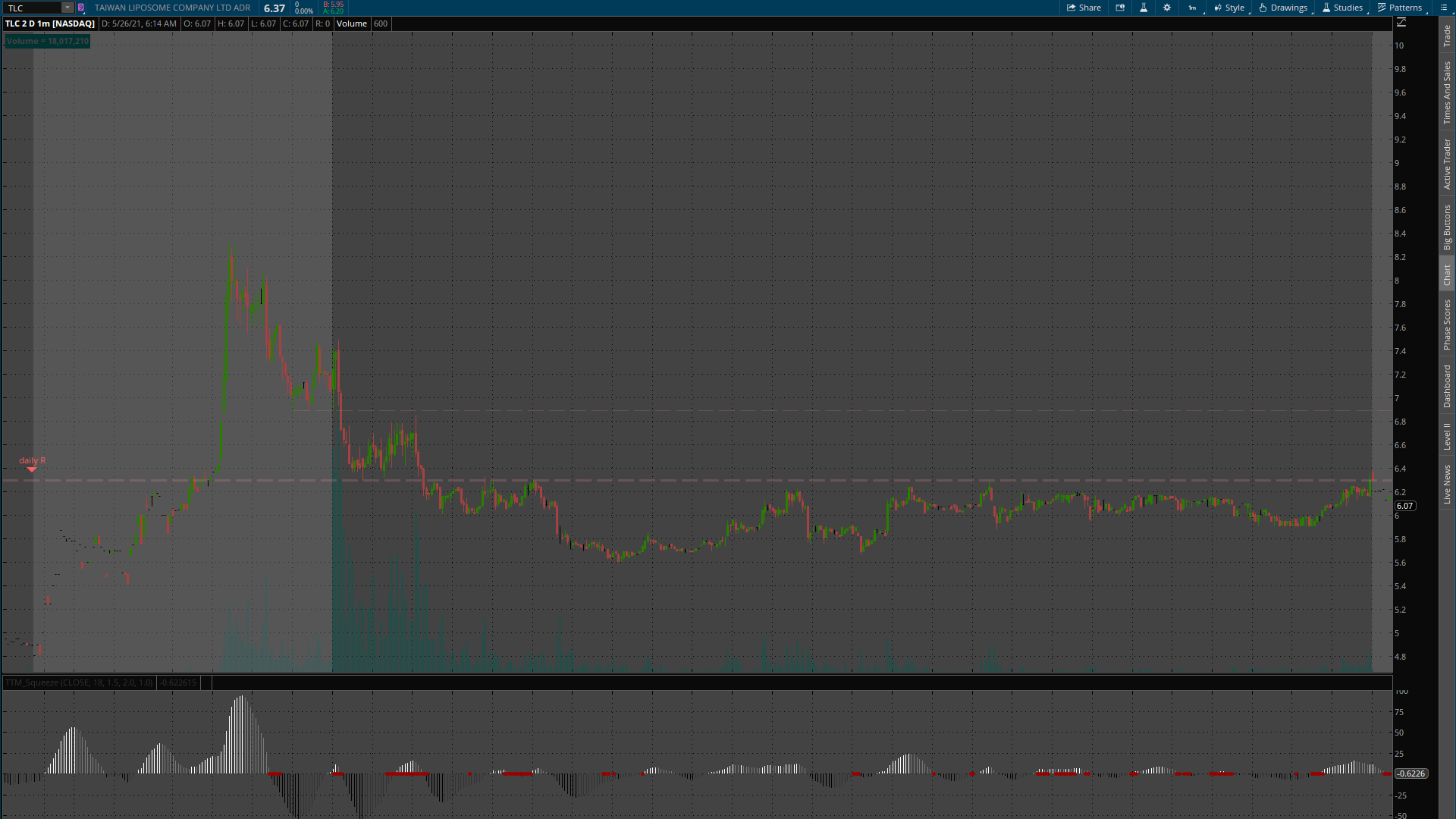The image size is (1456, 819).
Task: Open chart settings gear icon
Action: 1167,8
